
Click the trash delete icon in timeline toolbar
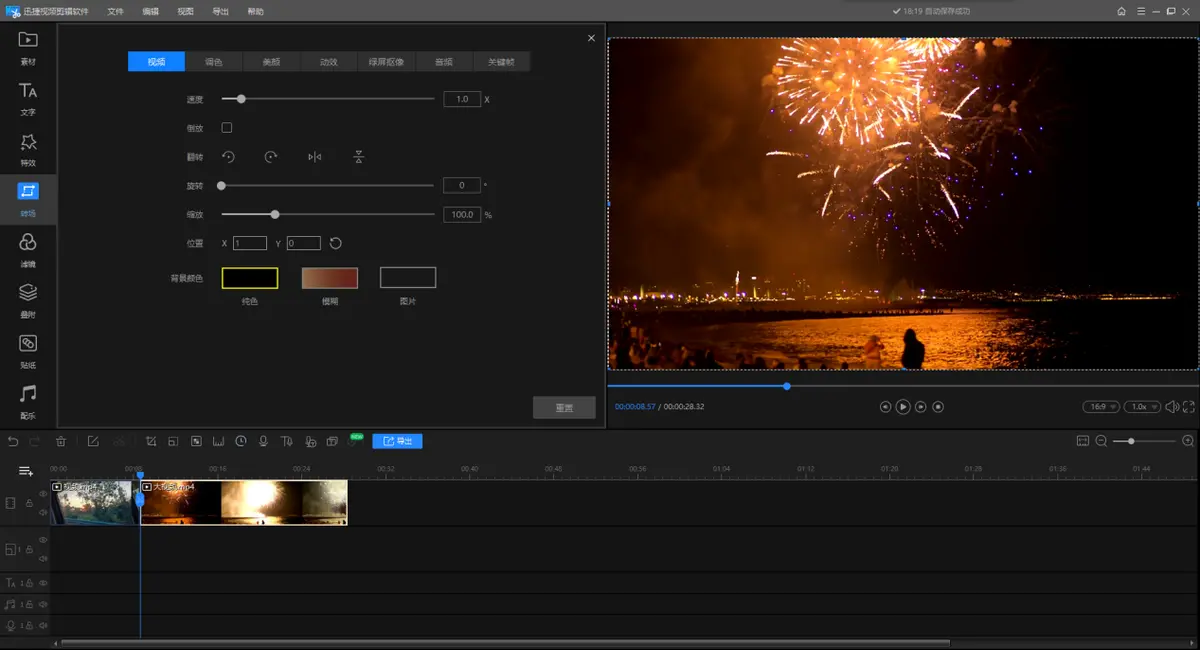click(61, 441)
